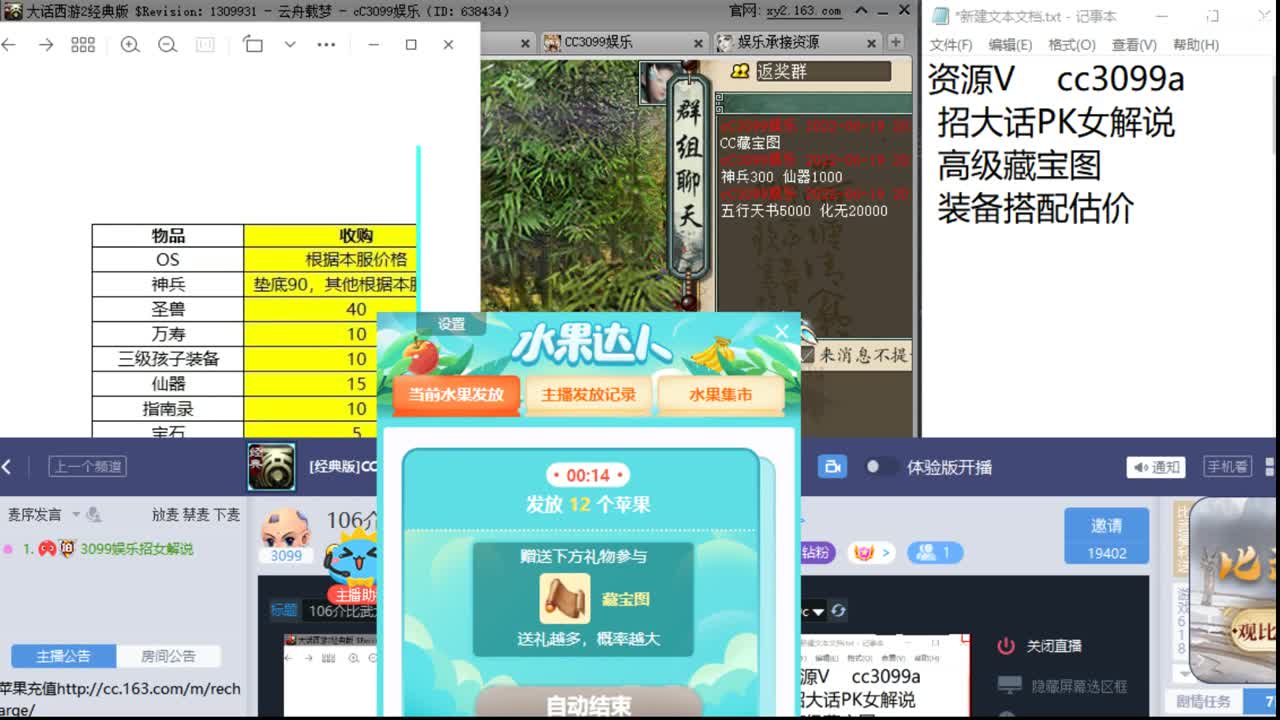
Task: Close the 水果达人 popup
Action: 782,331
